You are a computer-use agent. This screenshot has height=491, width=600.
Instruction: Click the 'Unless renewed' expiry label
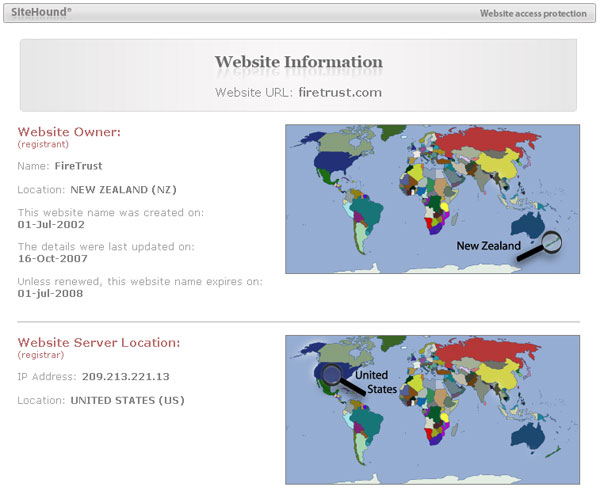(140, 281)
